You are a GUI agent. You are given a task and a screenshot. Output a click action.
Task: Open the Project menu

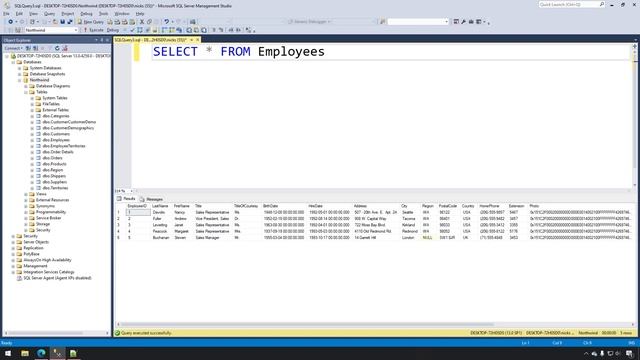(68, 13)
